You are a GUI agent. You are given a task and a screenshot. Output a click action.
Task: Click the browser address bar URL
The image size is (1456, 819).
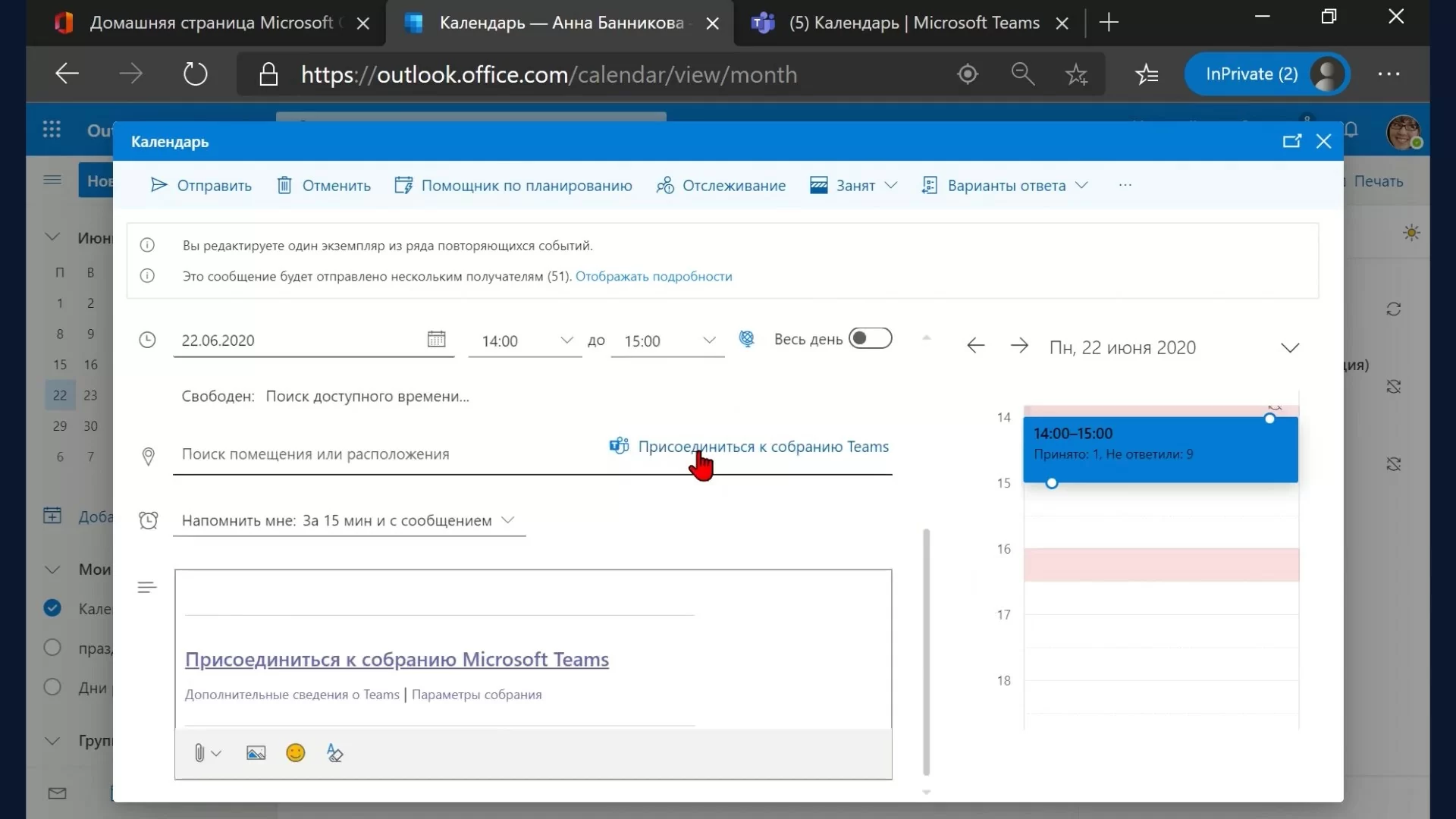549,74
